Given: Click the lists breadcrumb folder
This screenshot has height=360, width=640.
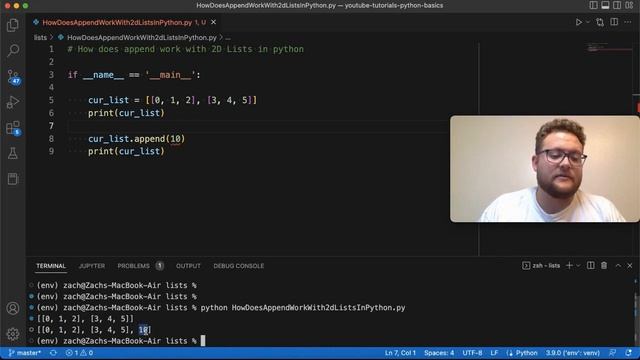Looking at the screenshot, I should click(x=40, y=38).
